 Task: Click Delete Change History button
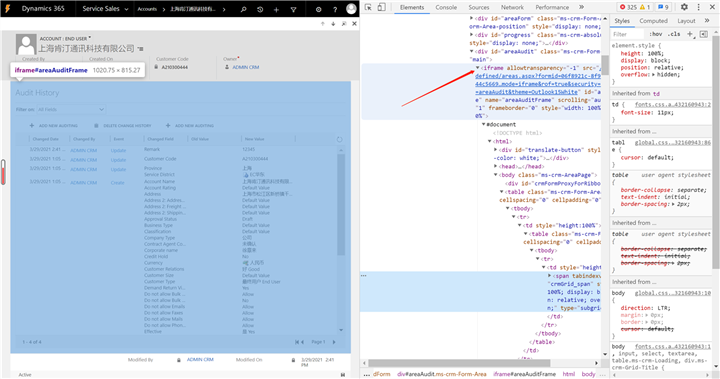[x=123, y=125]
